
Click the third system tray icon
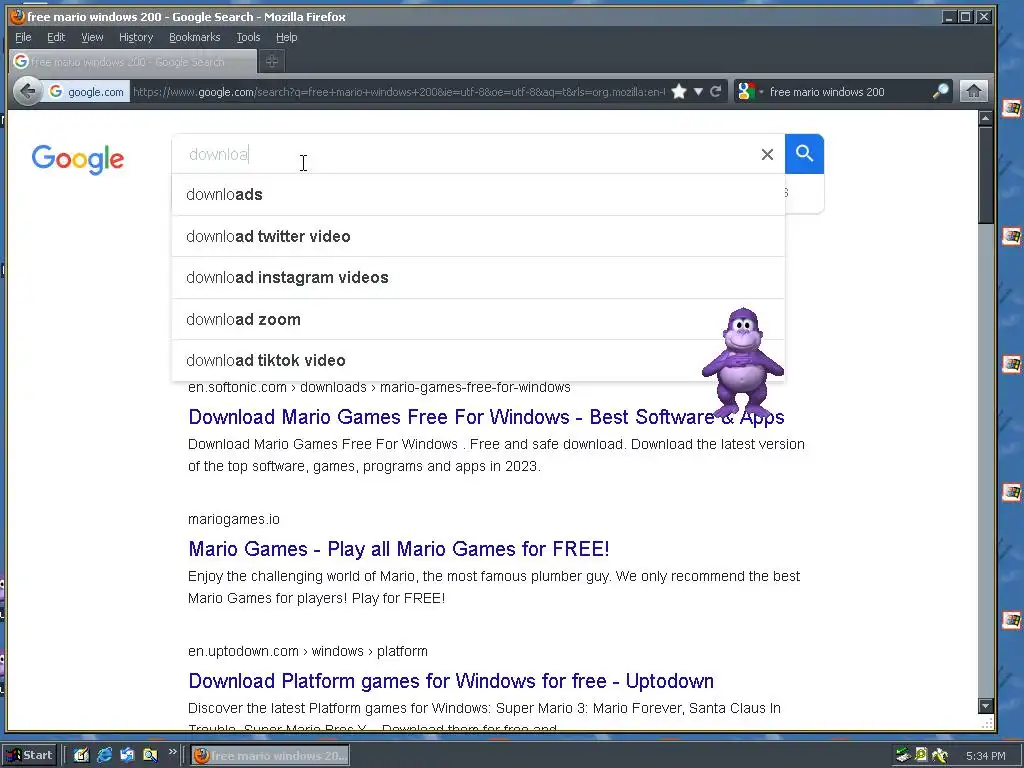tap(940, 756)
